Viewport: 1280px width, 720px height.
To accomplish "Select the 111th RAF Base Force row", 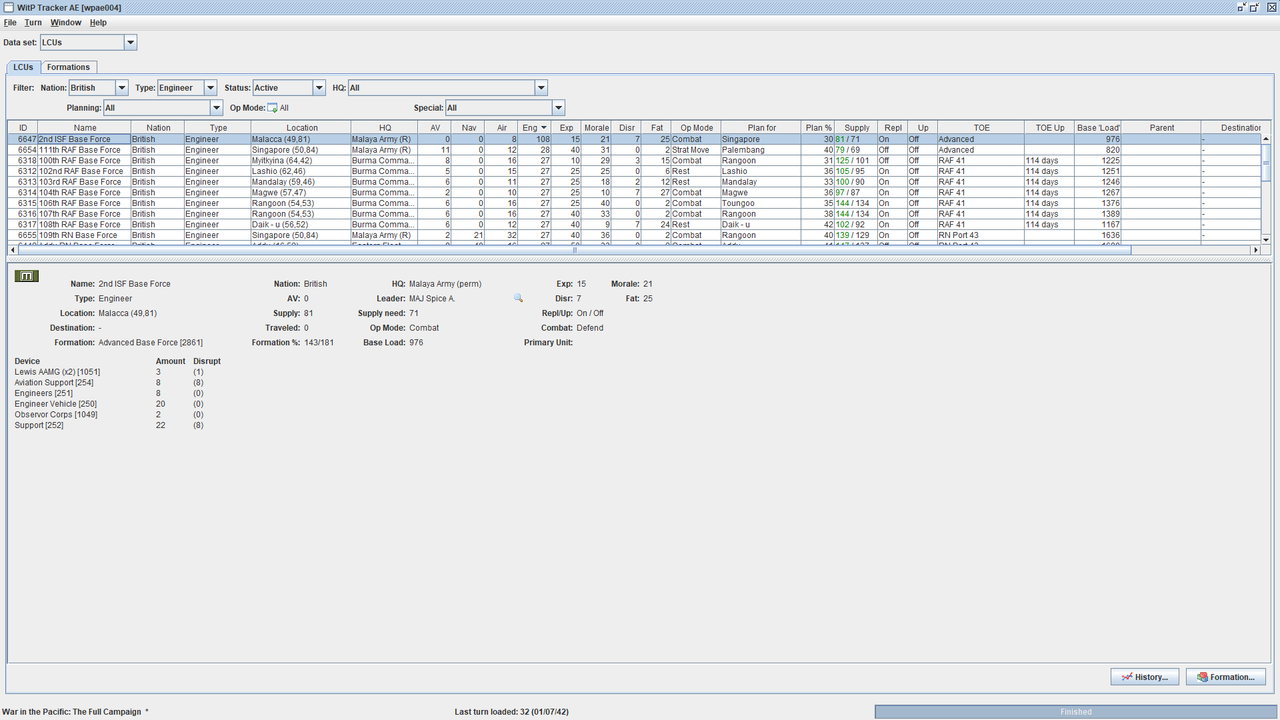I will [x=634, y=150].
